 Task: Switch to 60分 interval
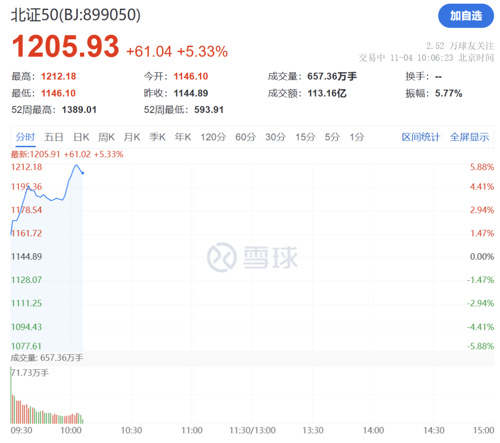coord(245,137)
